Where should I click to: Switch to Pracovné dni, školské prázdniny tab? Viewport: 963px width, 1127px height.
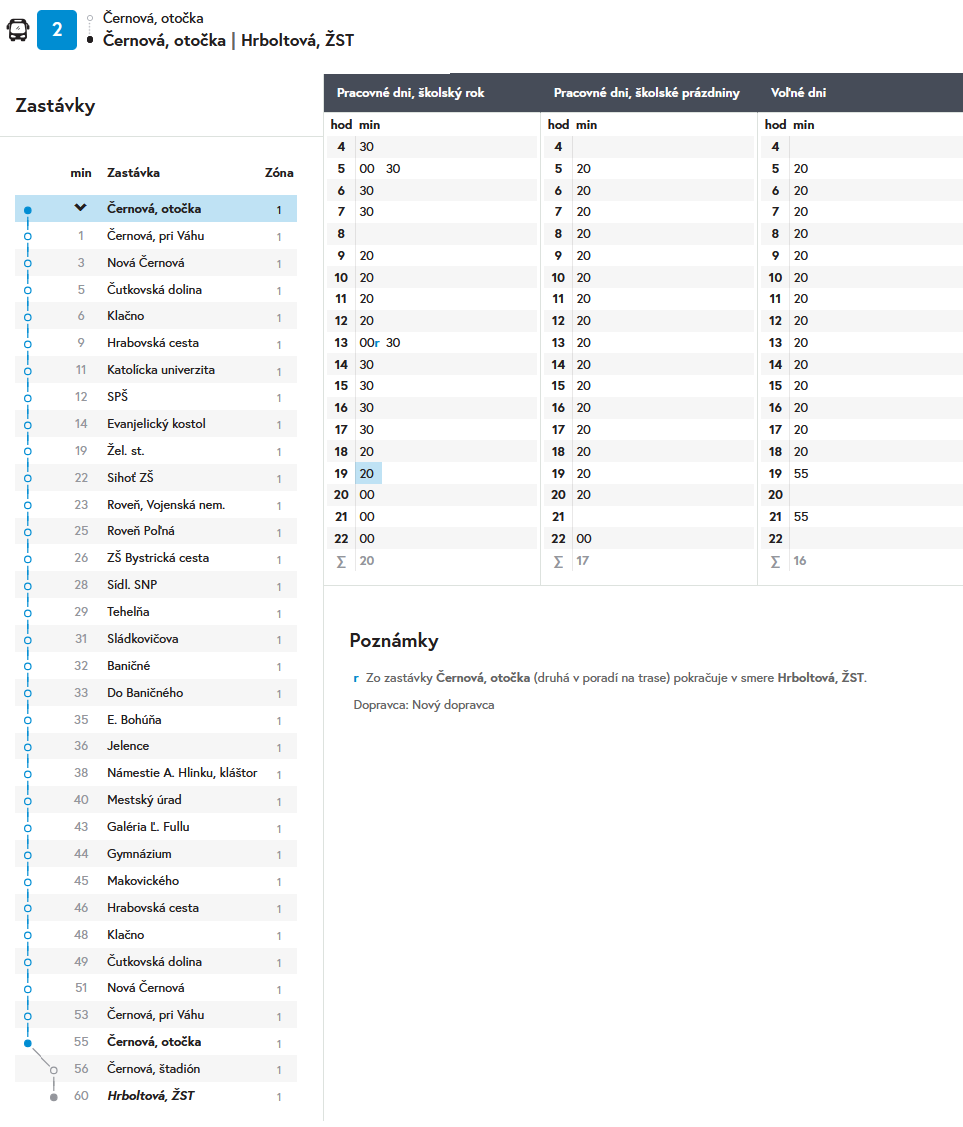click(646, 93)
